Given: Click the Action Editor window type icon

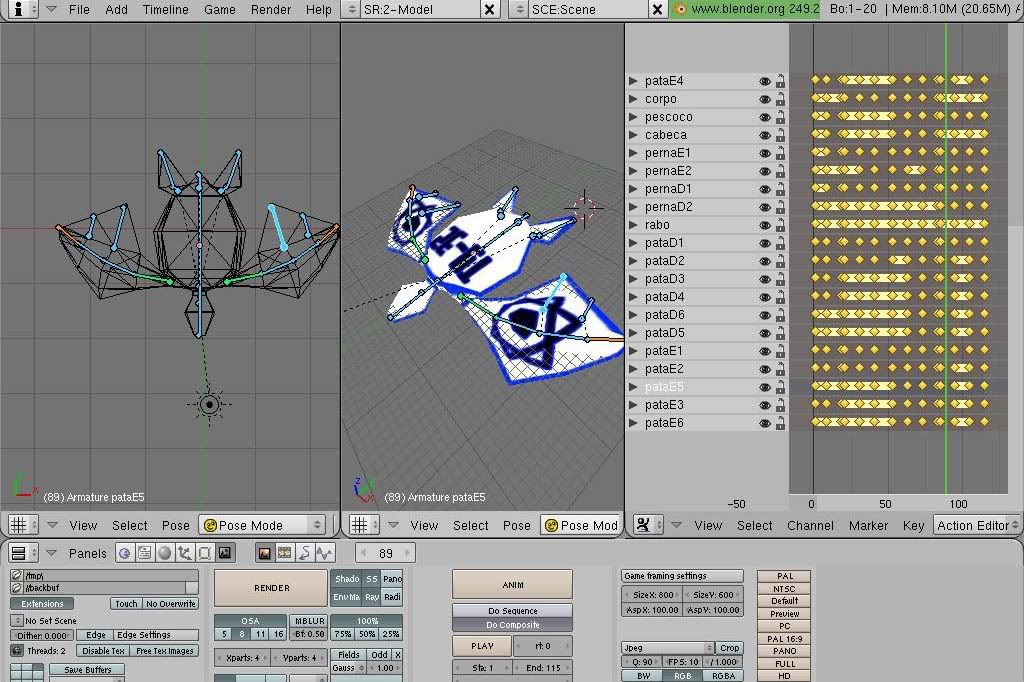Looking at the screenshot, I should [x=648, y=525].
